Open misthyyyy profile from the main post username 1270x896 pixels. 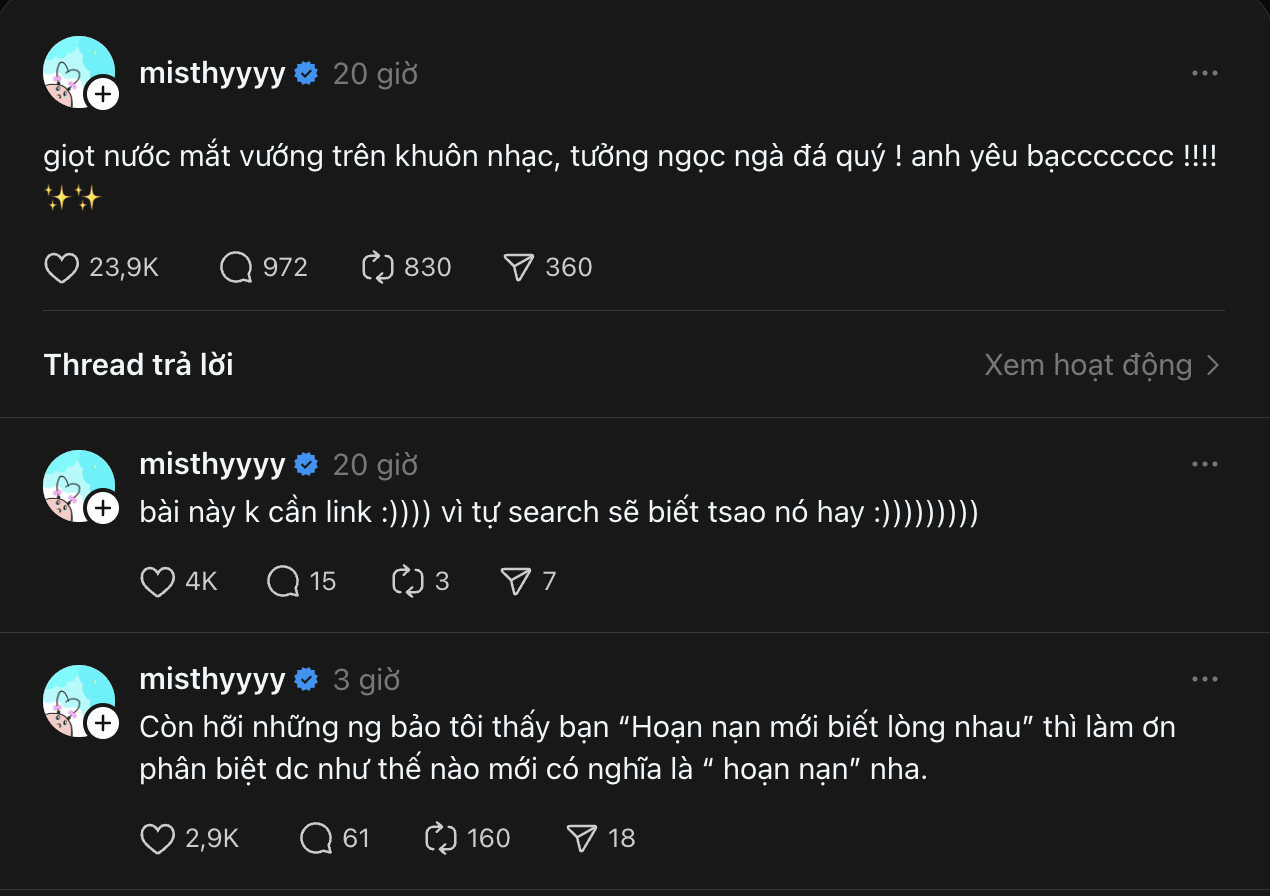(x=212, y=74)
